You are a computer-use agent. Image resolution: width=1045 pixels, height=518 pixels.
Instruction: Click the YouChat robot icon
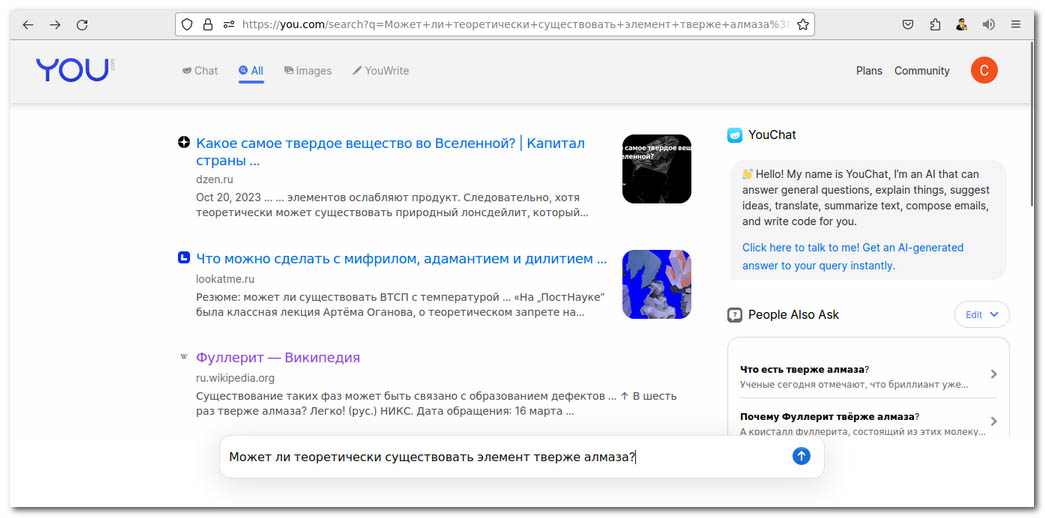tap(734, 135)
